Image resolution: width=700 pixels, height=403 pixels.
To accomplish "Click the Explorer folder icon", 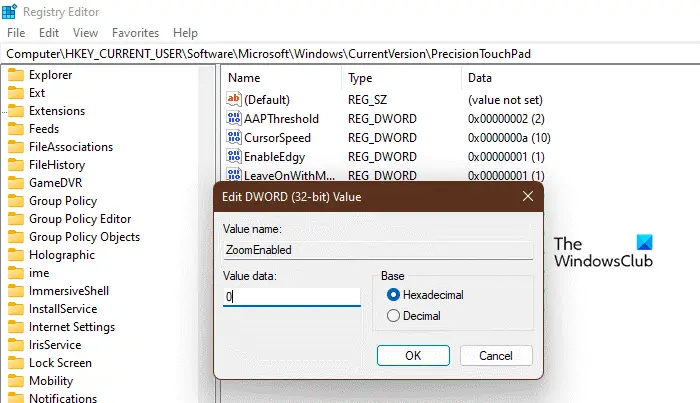I will pos(16,75).
